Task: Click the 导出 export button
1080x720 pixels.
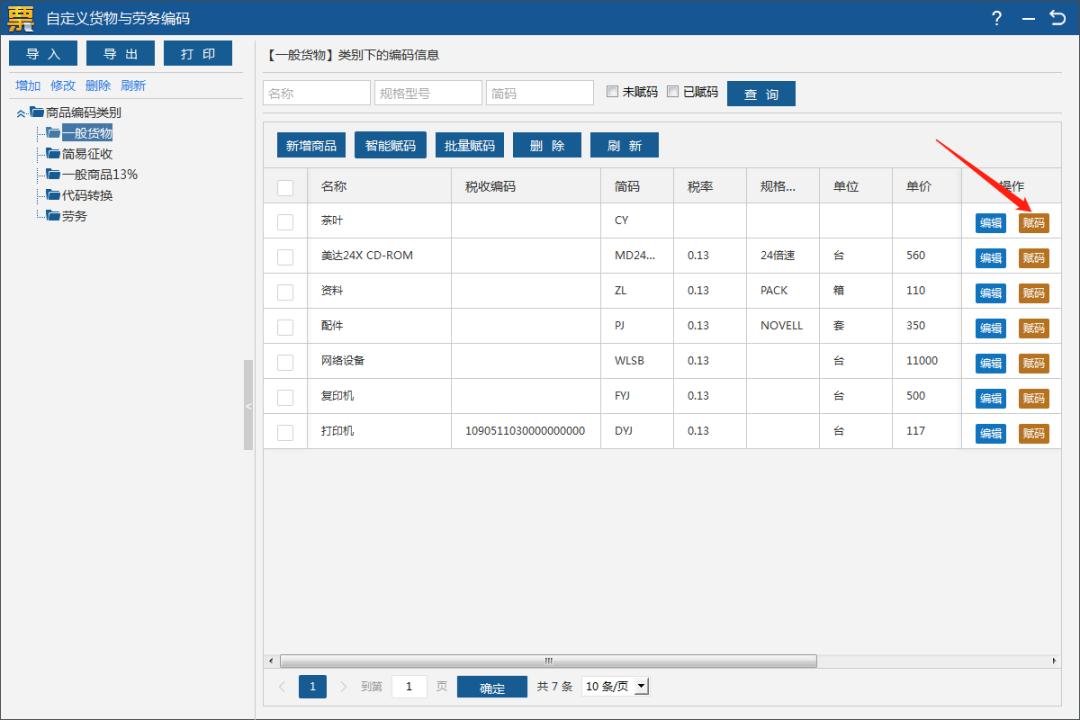Action: pyautogui.click(x=120, y=53)
